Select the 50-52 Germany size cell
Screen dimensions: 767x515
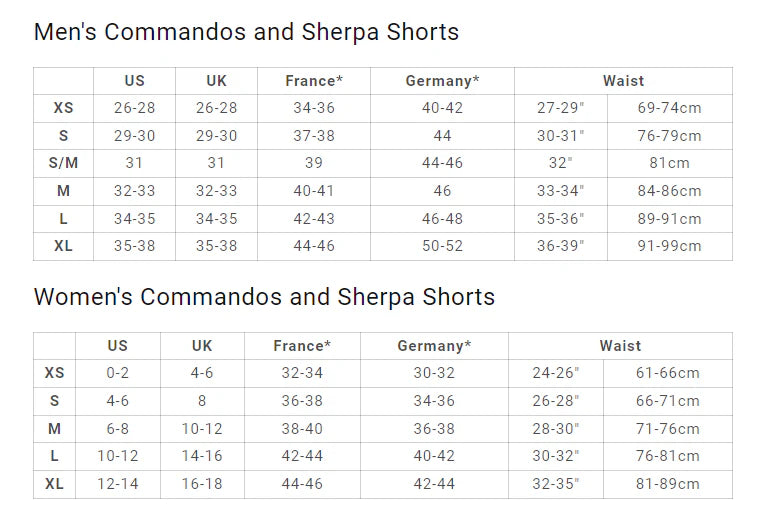(x=442, y=246)
